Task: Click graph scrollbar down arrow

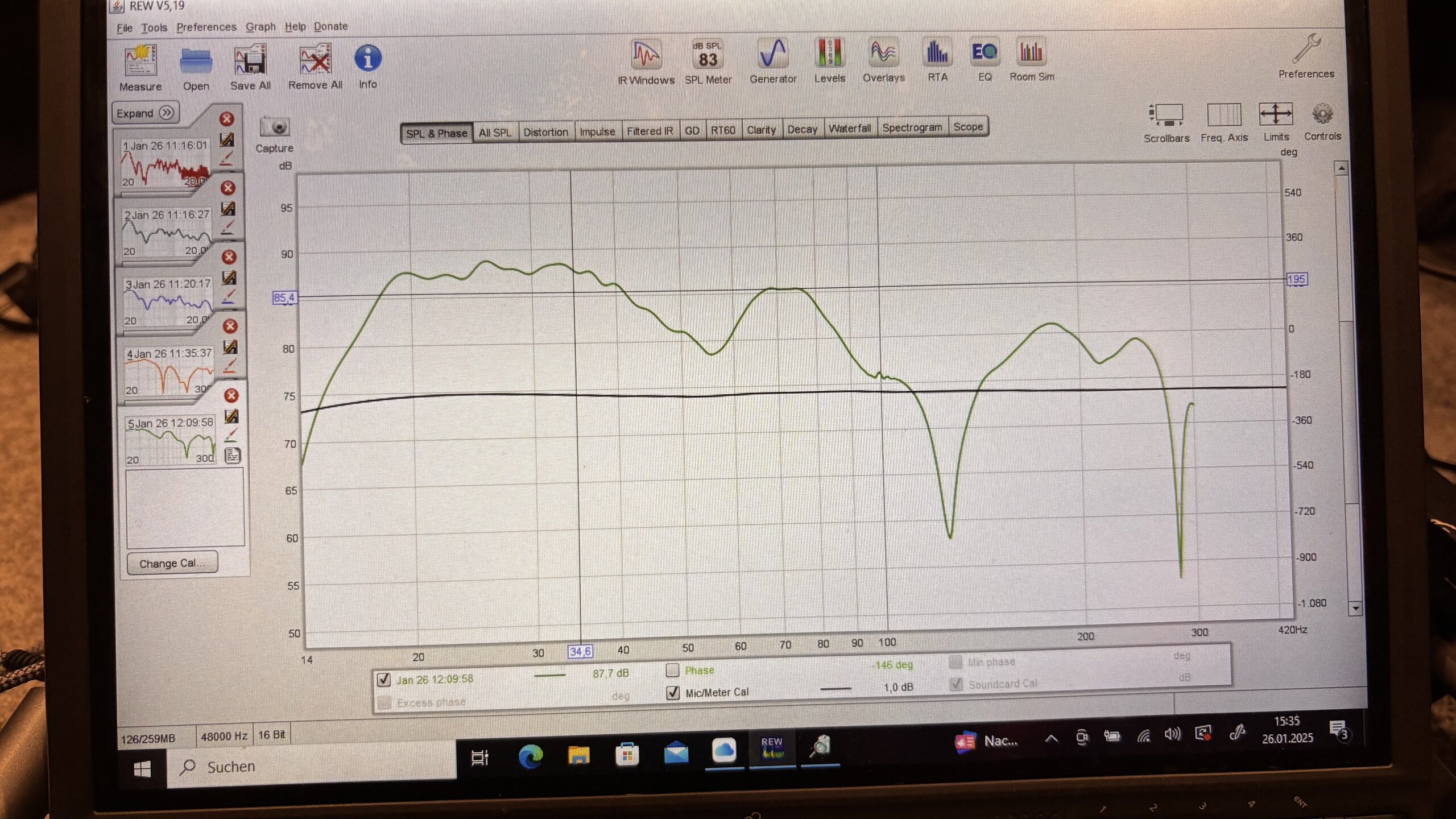Action: click(x=1355, y=608)
